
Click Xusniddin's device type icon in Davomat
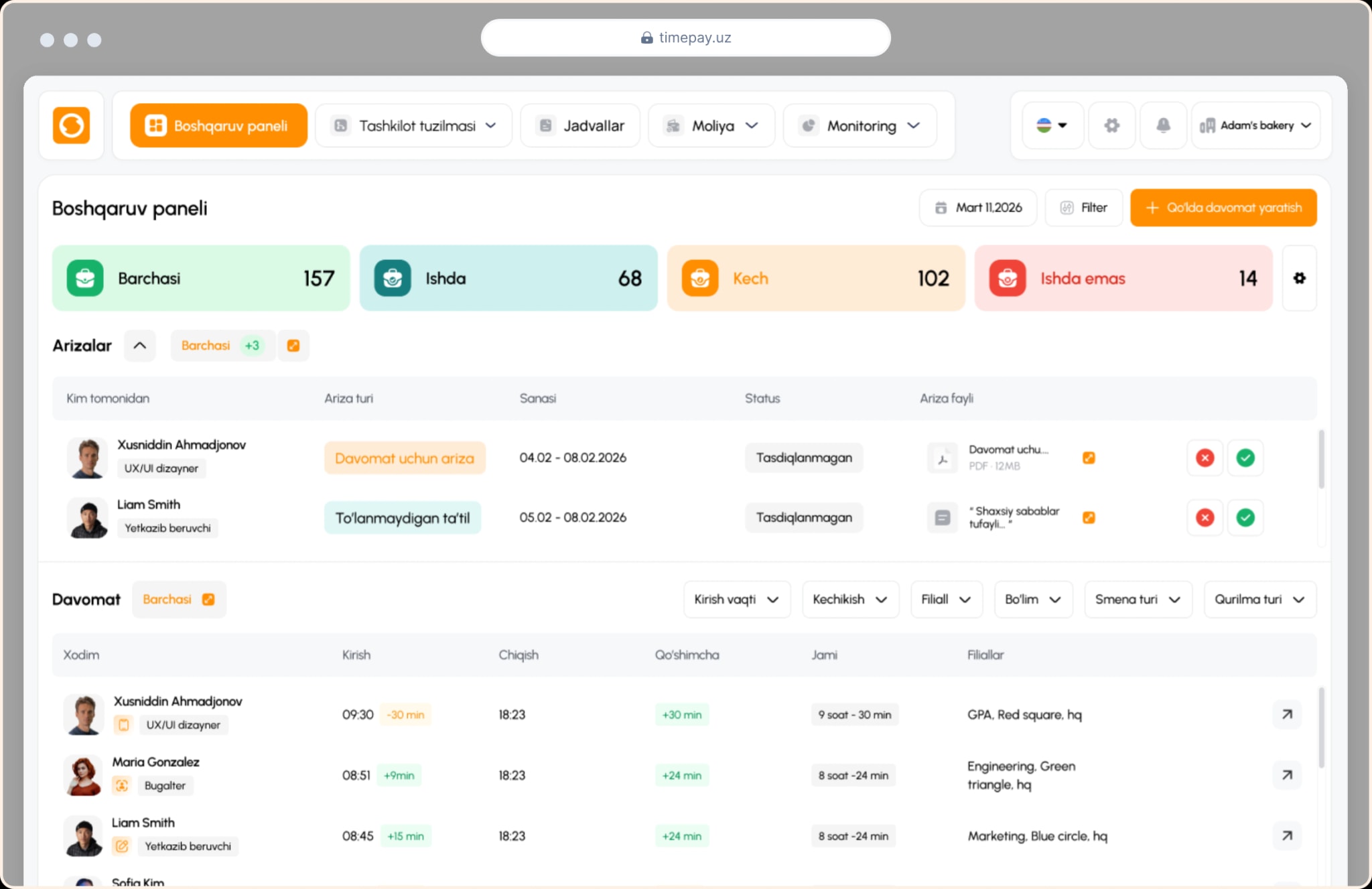(x=123, y=725)
